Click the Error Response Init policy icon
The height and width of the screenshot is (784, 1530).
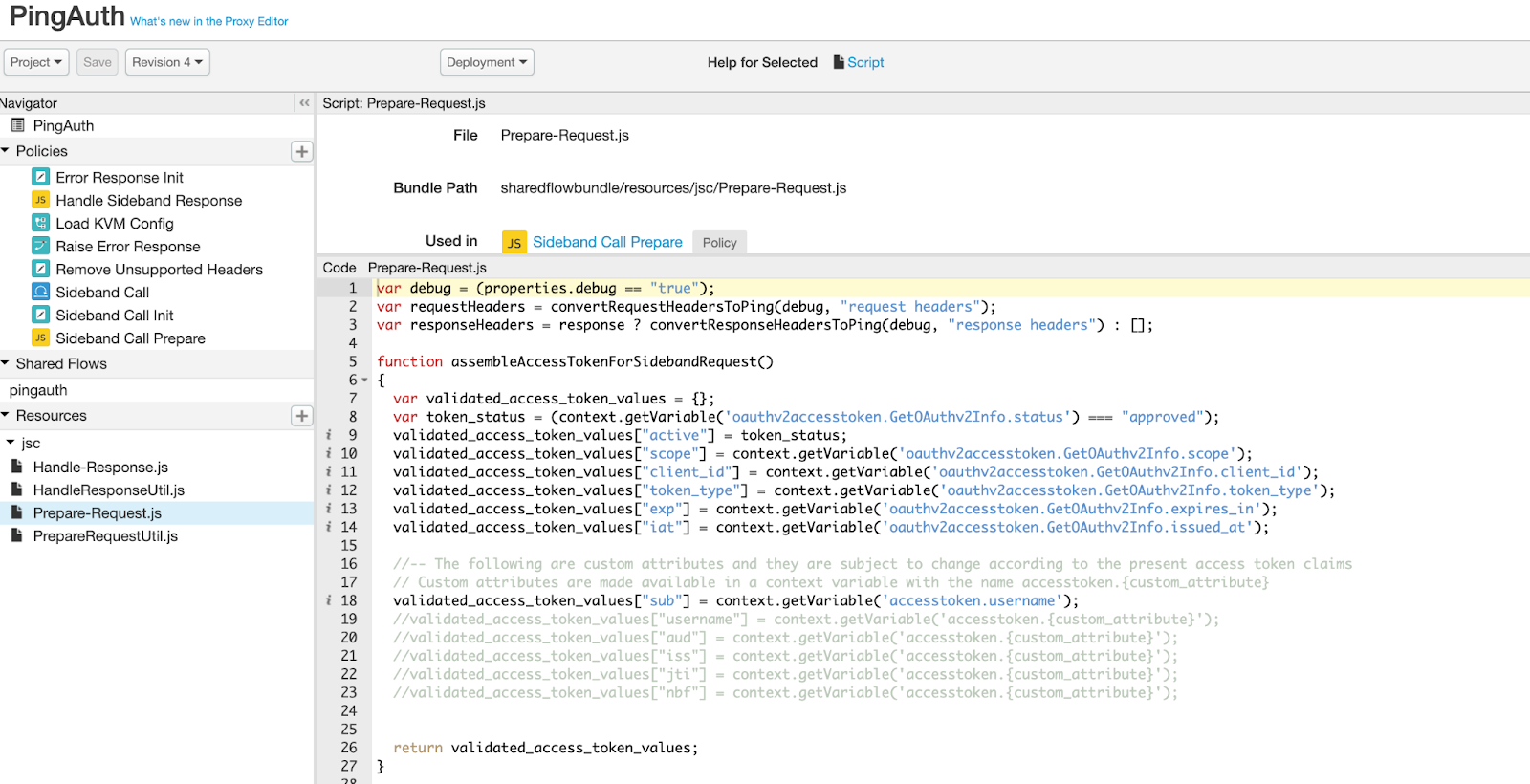pos(40,177)
